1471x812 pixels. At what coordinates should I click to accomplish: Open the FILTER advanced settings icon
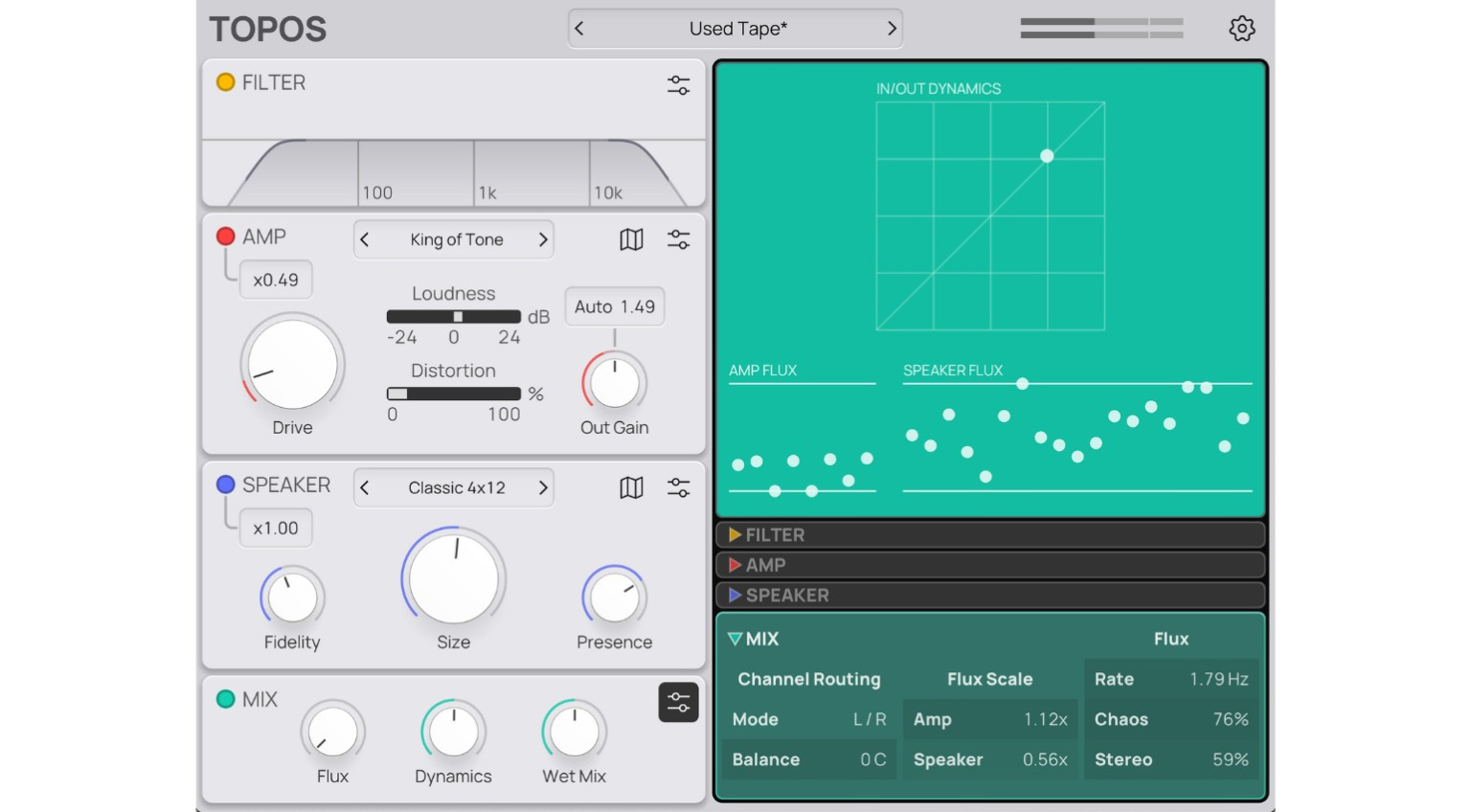coord(678,84)
